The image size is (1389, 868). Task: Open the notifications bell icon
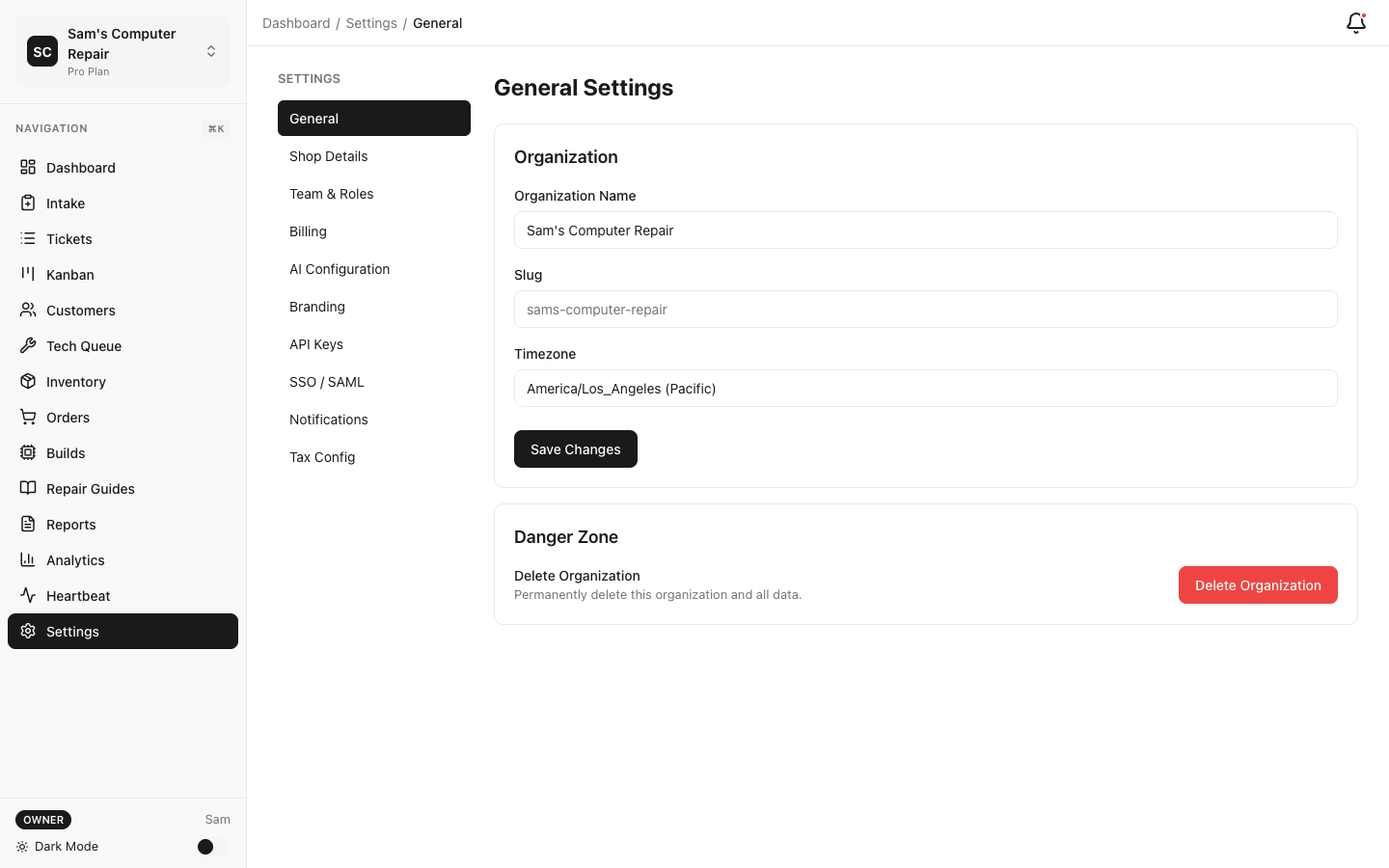click(x=1355, y=22)
